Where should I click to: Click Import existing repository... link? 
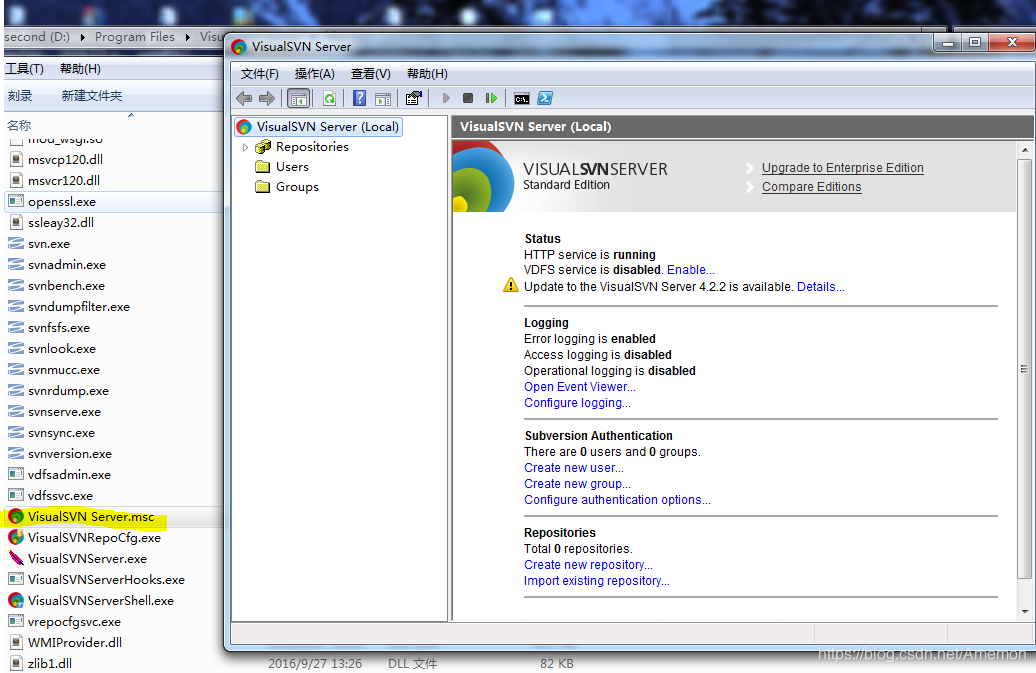click(597, 581)
